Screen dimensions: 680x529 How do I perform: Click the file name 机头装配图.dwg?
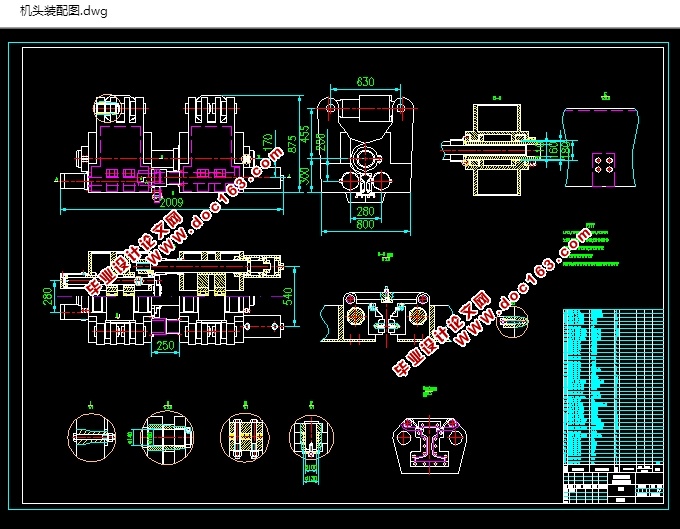(x=63, y=10)
